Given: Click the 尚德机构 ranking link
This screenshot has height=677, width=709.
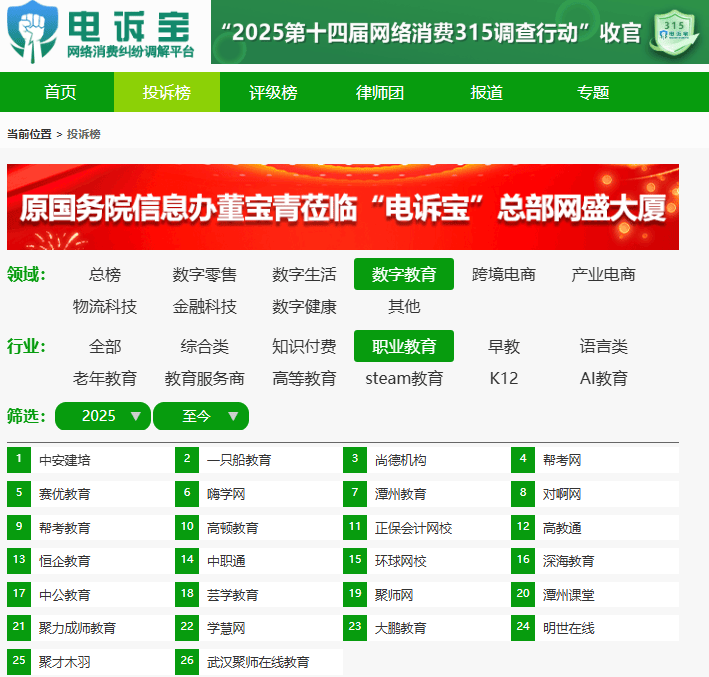Looking at the screenshot, I should coord(400,460).
